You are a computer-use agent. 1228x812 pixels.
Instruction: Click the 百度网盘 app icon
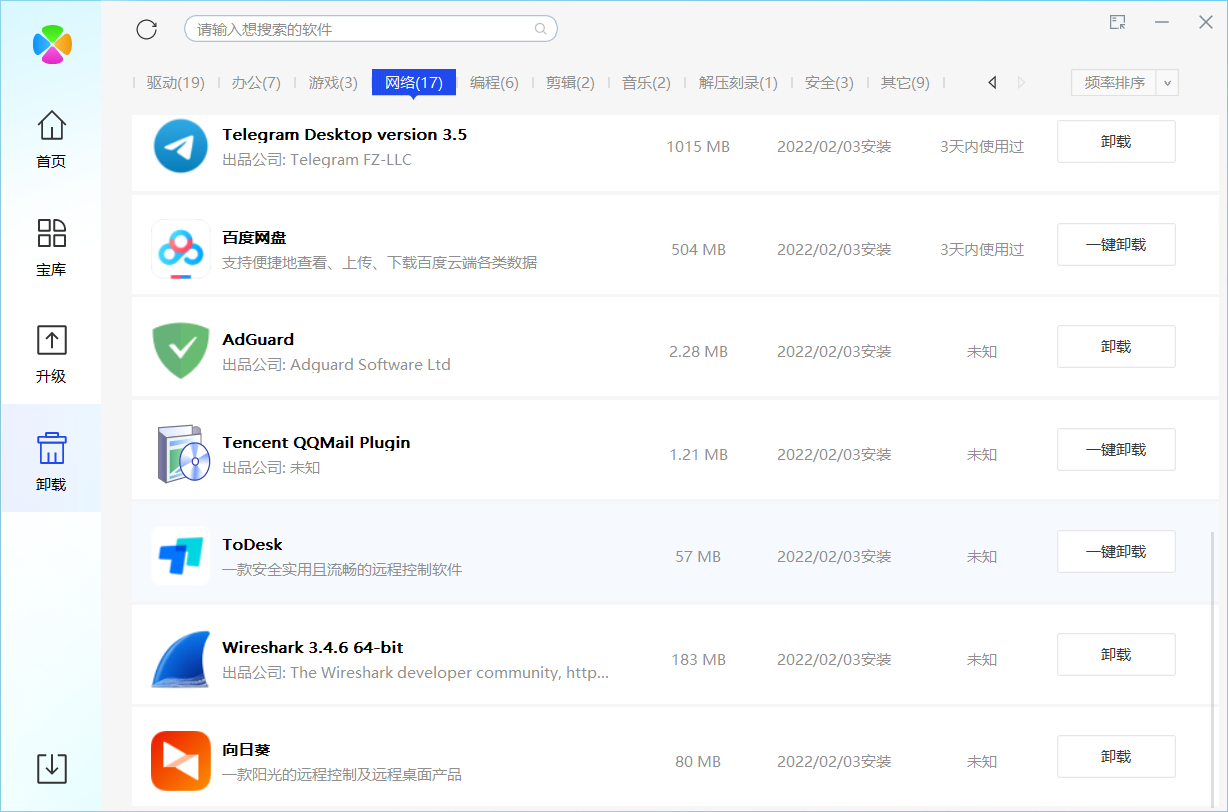click(x=181, y=249)
